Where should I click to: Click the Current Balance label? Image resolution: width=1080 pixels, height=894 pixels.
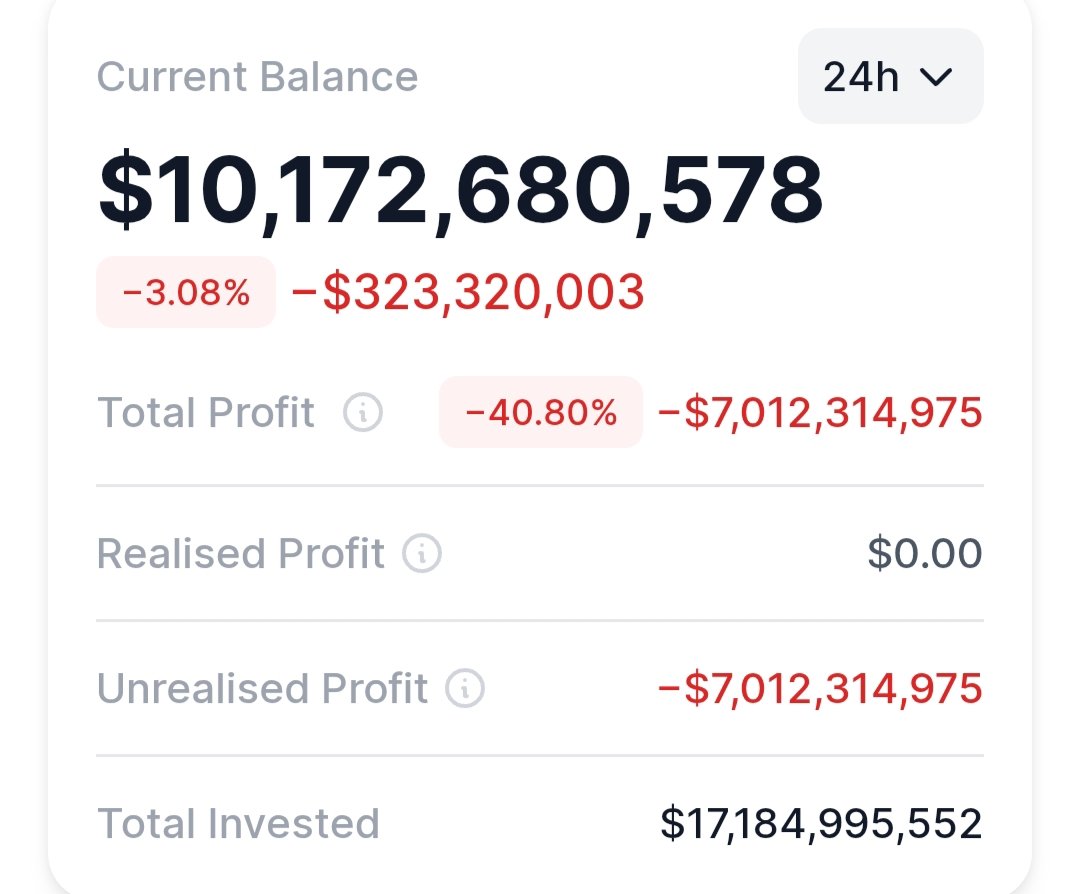(257, 77)
